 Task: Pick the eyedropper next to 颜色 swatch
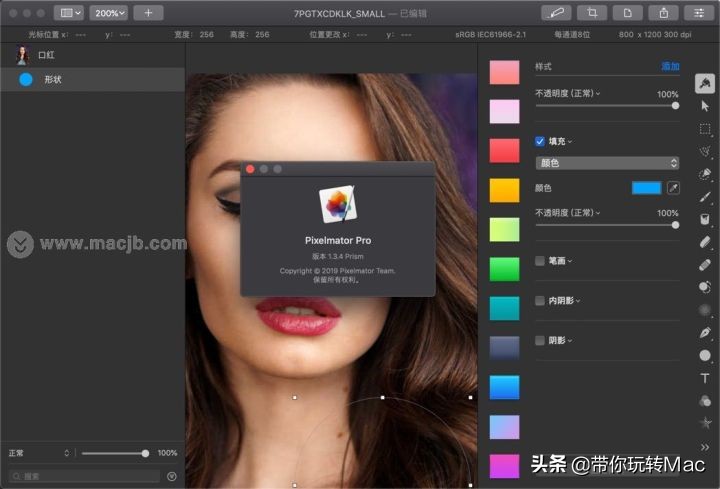(x=673, y=188)
